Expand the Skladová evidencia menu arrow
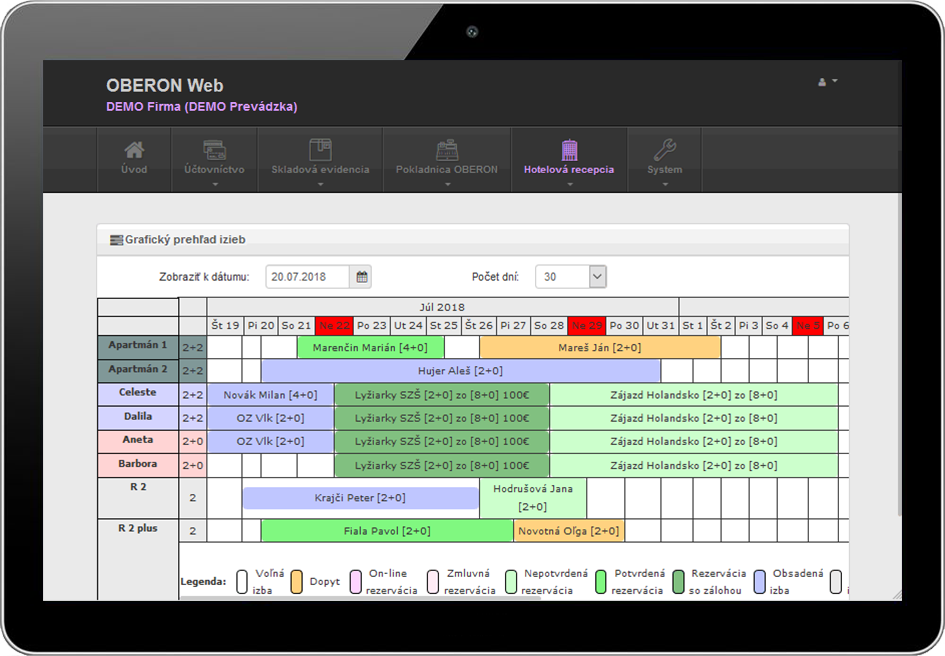Image resolution: width=945 pixels, height=656 pixels. [x=320, y=184]
